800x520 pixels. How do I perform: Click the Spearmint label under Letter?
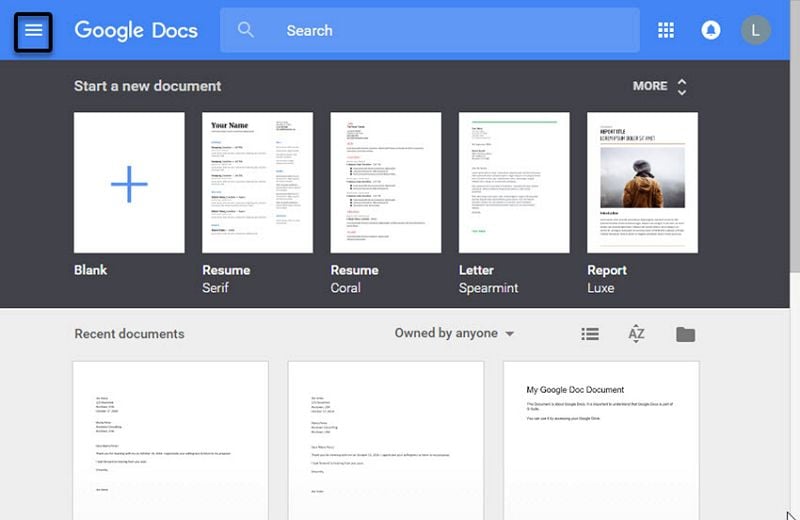click(488, 288)
